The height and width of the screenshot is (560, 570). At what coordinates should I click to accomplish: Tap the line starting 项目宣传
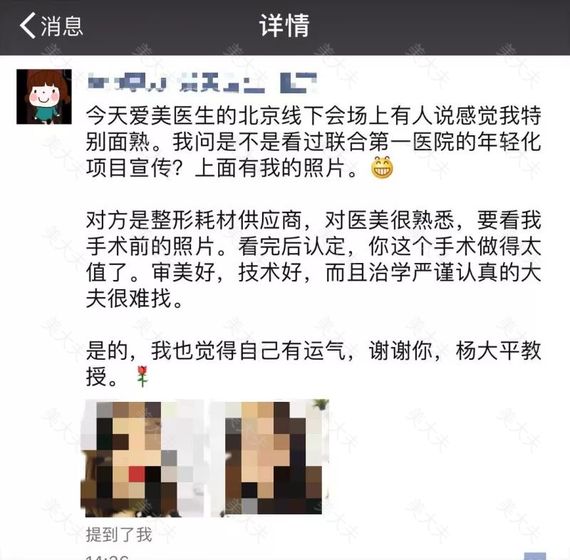coord(222,168)
